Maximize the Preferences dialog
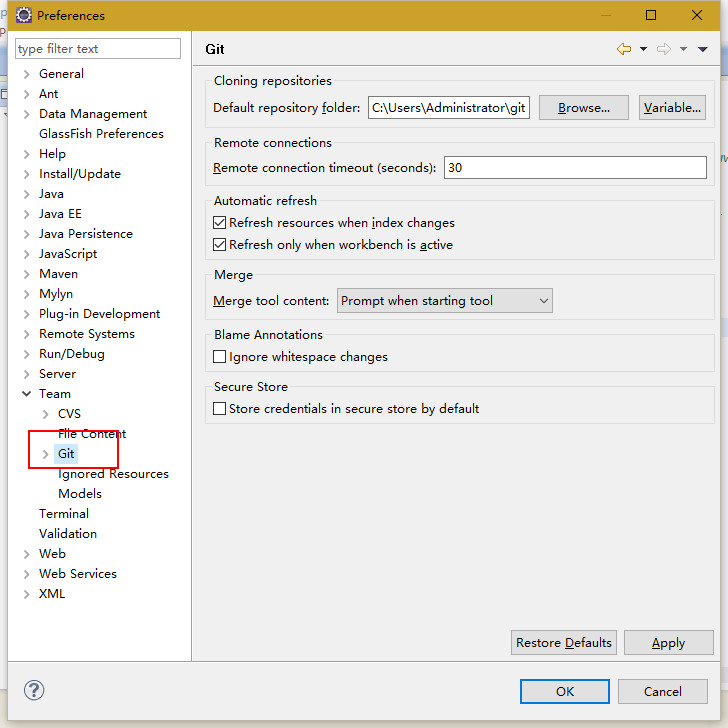728x728 pixels. (x=651, y=15)
